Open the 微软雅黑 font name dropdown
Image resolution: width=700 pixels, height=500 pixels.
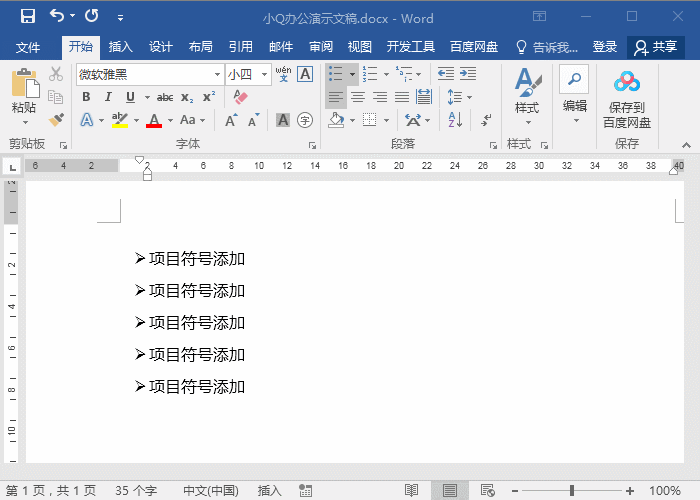217,75
